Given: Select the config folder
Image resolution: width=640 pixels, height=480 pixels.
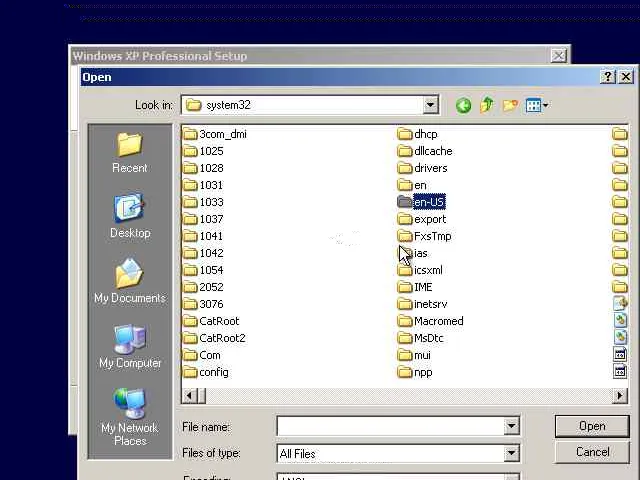Looking at the screenshot, I should click(x=206, y=372).
